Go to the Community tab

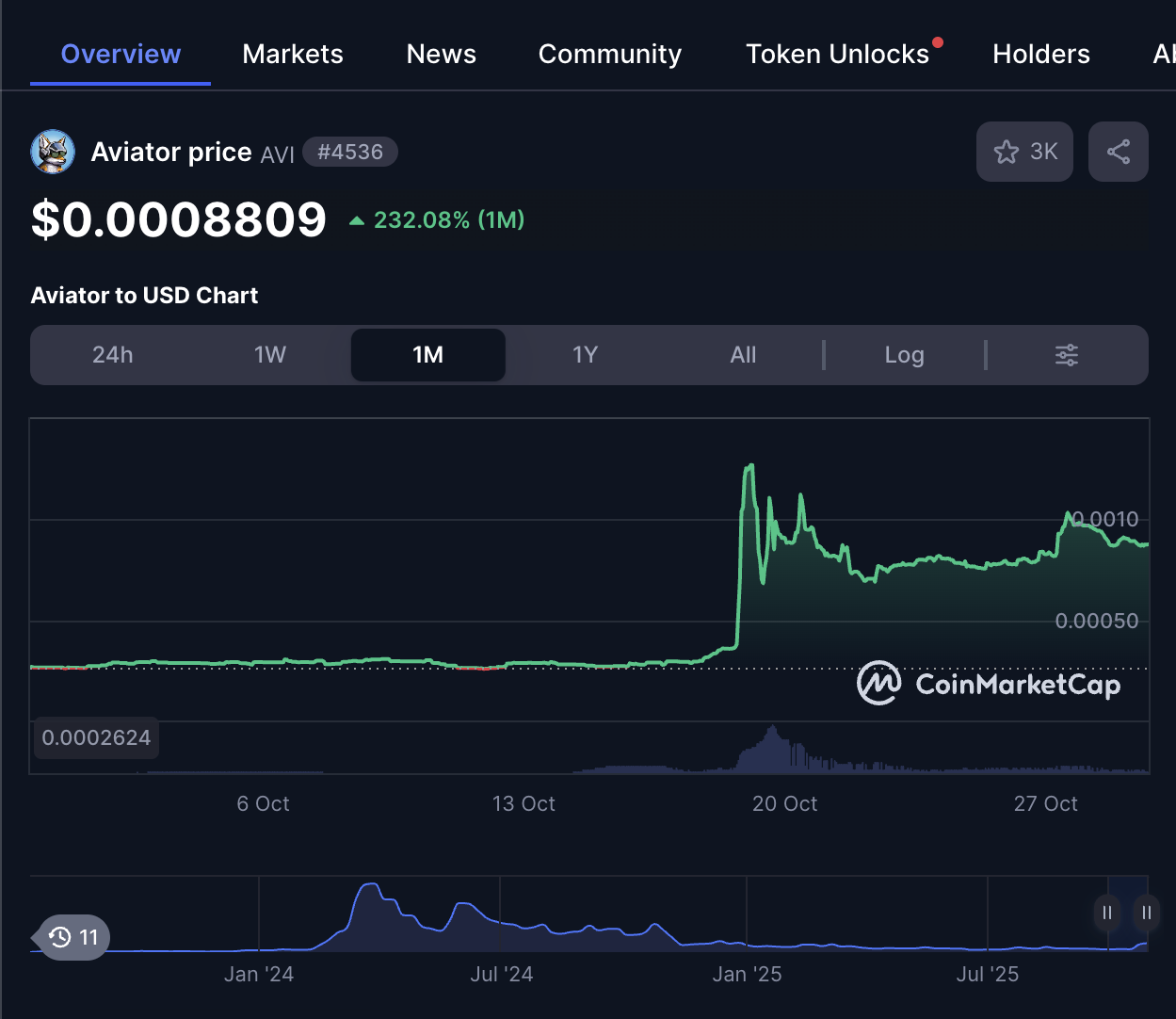(x=610, y=54)
